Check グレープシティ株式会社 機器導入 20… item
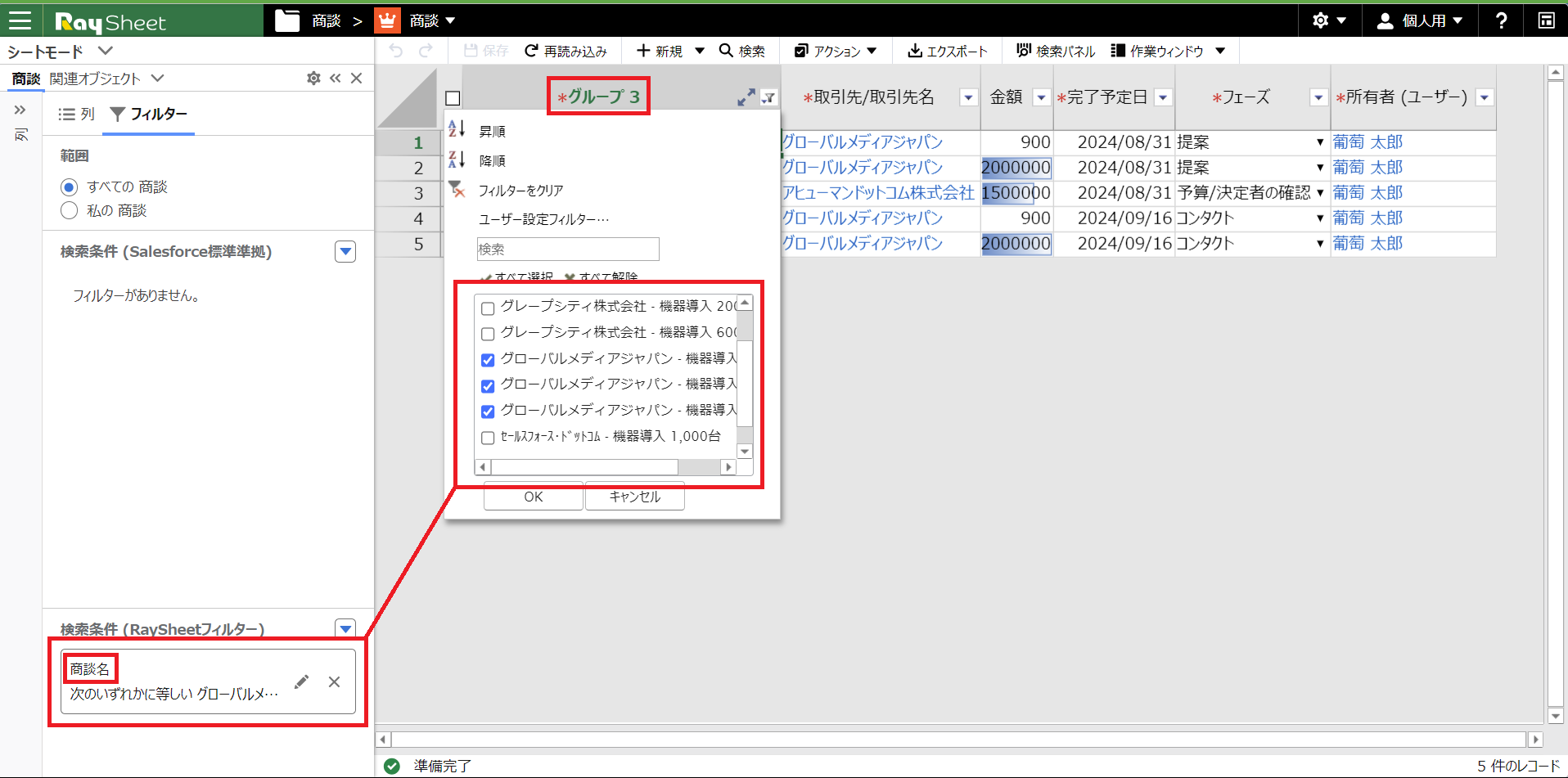This screenshot has height=778, width=1568. [x=488, y=308]
